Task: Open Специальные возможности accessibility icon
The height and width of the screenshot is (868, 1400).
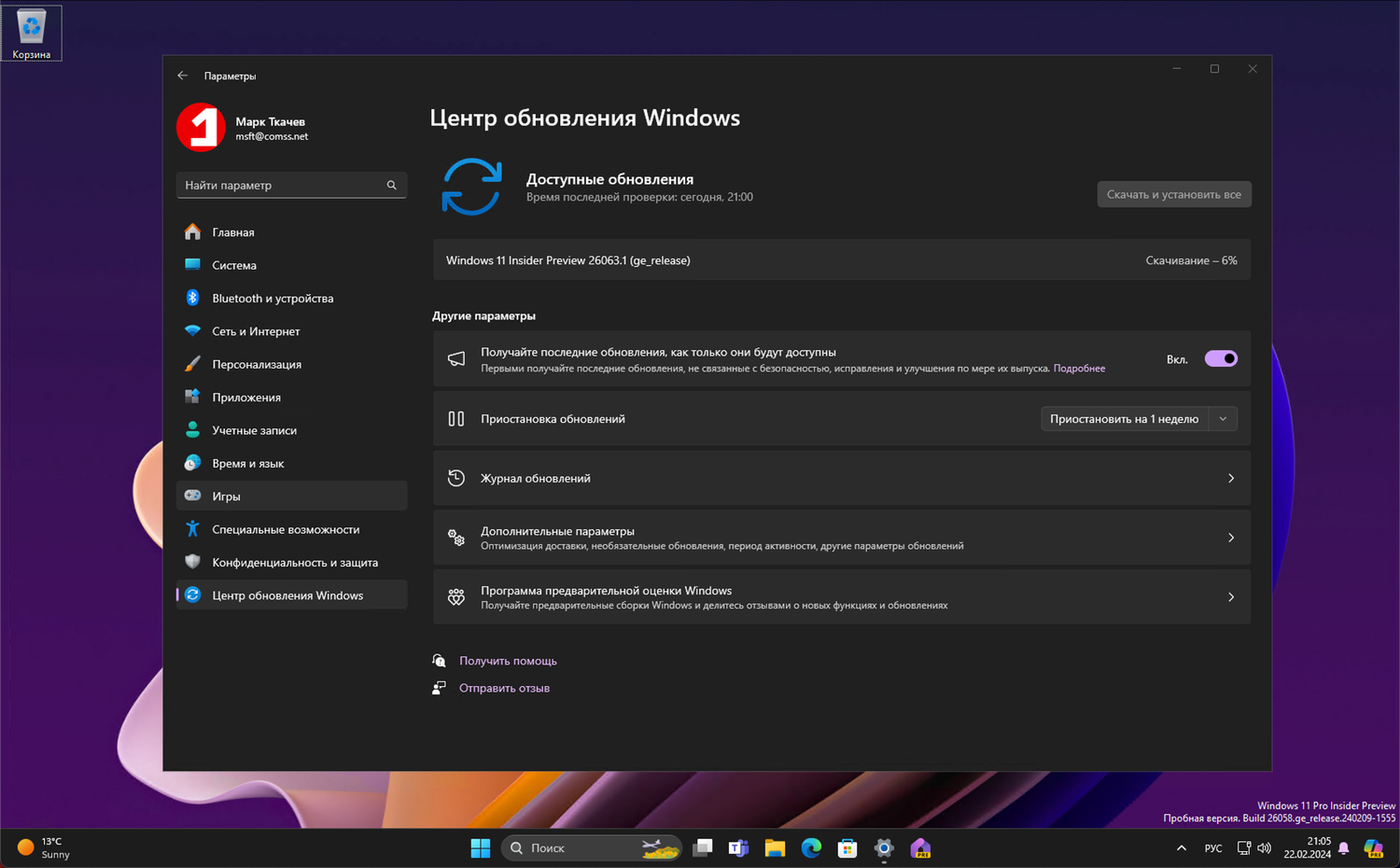Action: tap(192, 529)
